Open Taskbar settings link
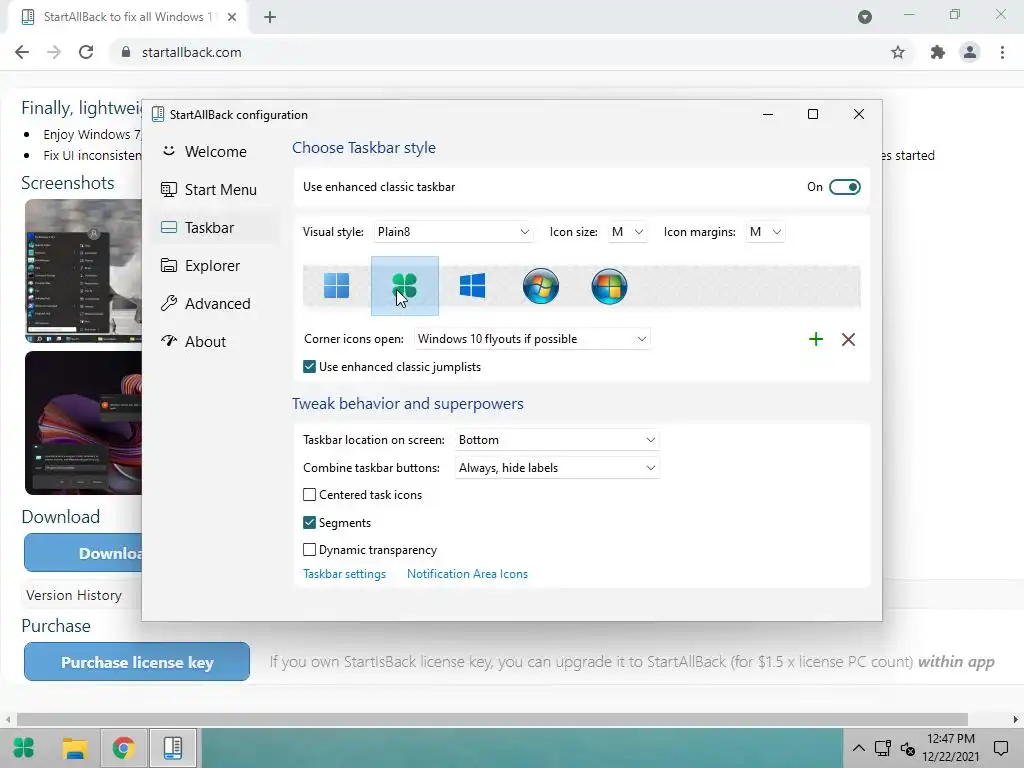This screenshot has height=768, width=1024. (344, 574)
